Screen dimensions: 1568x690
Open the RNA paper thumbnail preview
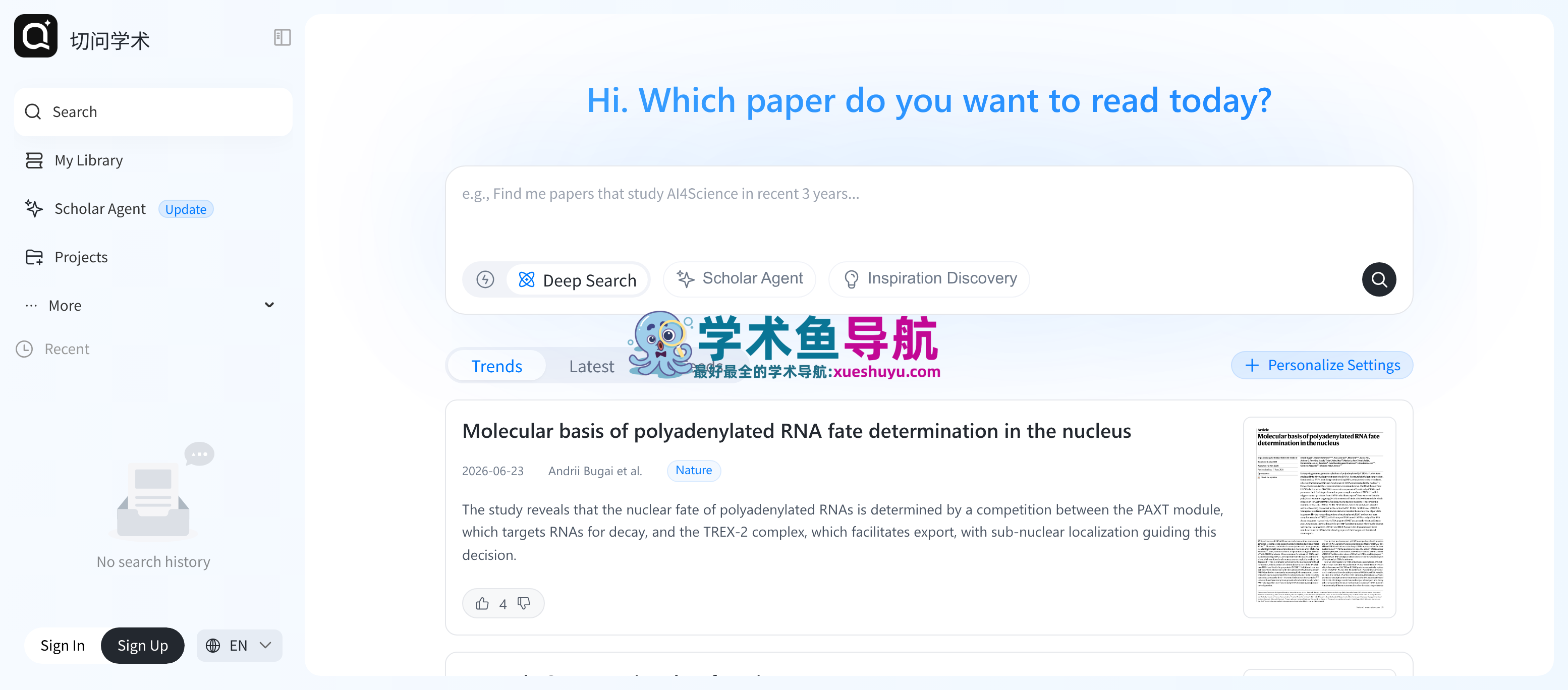point(1319,517)
